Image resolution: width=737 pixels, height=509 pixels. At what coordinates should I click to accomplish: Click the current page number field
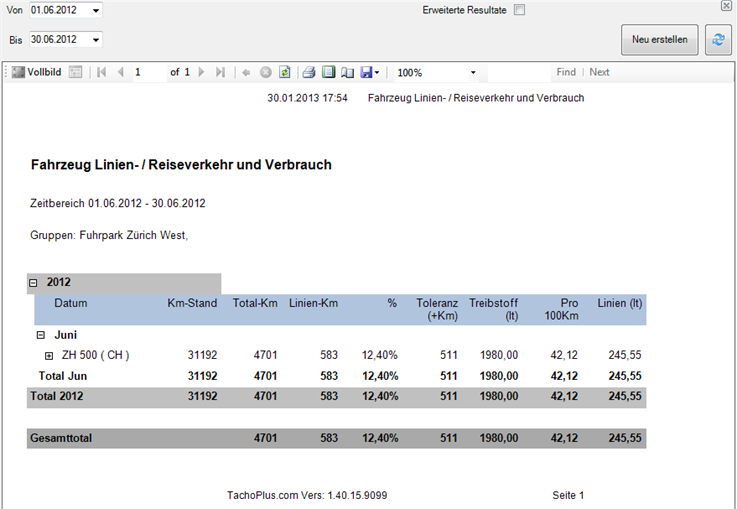148,72
